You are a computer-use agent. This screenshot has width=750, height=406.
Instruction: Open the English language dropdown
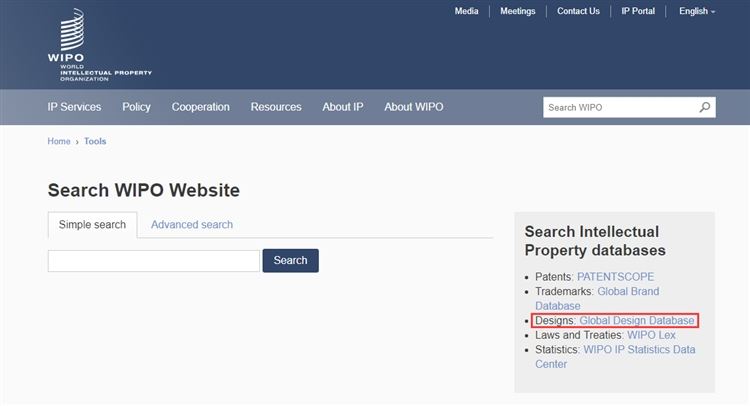click(x=697, y=11)
